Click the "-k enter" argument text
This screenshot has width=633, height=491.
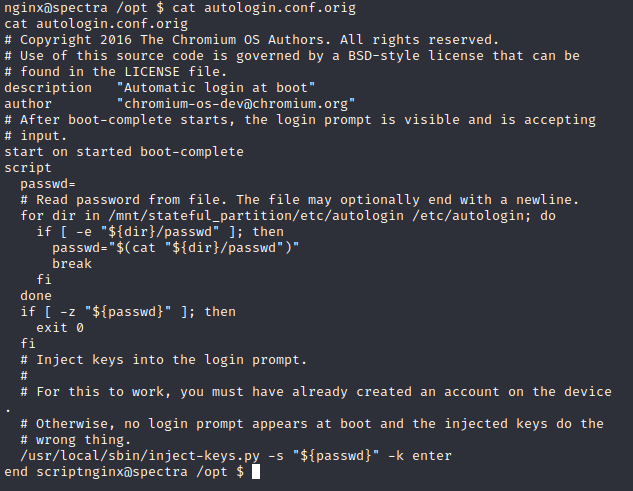coord(420,455)
